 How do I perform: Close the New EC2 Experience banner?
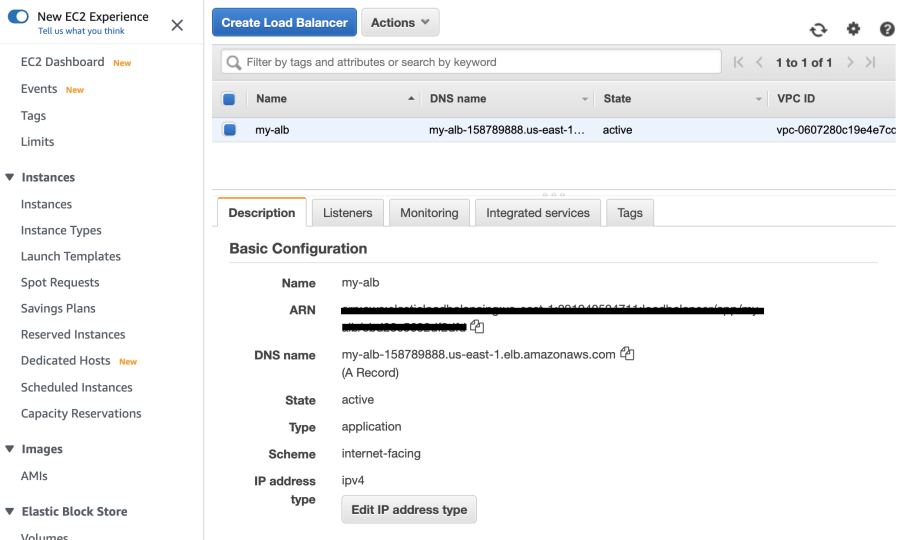[177, 25]
